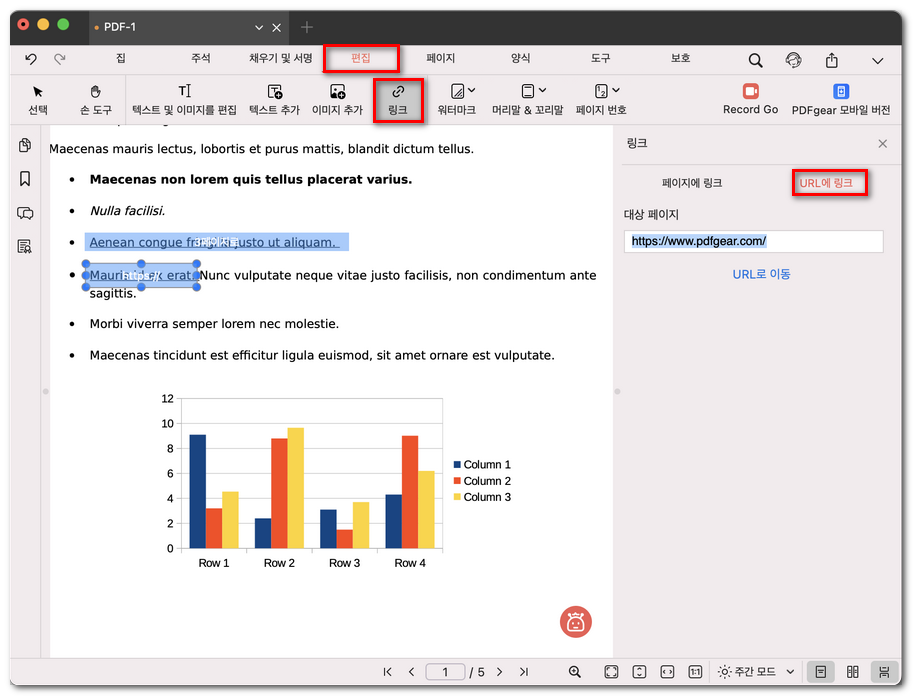Click the search magnifier icon in top bar

pyautogui.click(x=754, y=60)
